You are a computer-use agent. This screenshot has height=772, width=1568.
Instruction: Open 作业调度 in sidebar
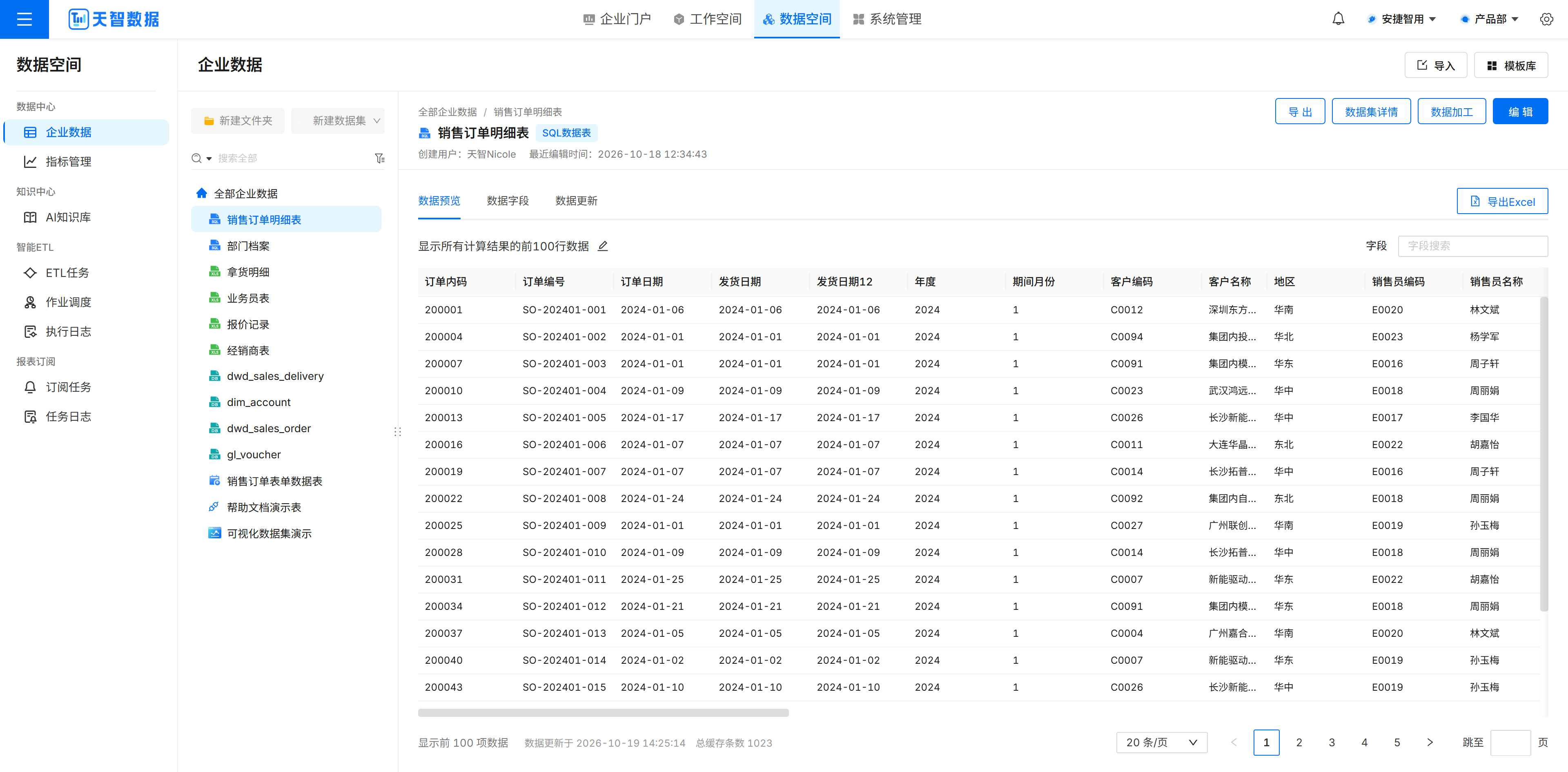(x=86, y=302)
